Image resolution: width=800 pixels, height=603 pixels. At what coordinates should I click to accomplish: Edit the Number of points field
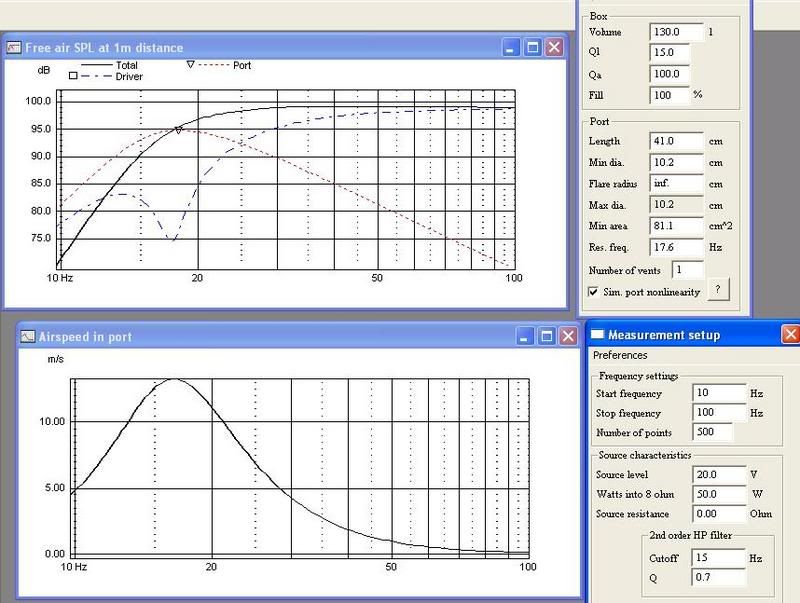[x=712, y=432]
